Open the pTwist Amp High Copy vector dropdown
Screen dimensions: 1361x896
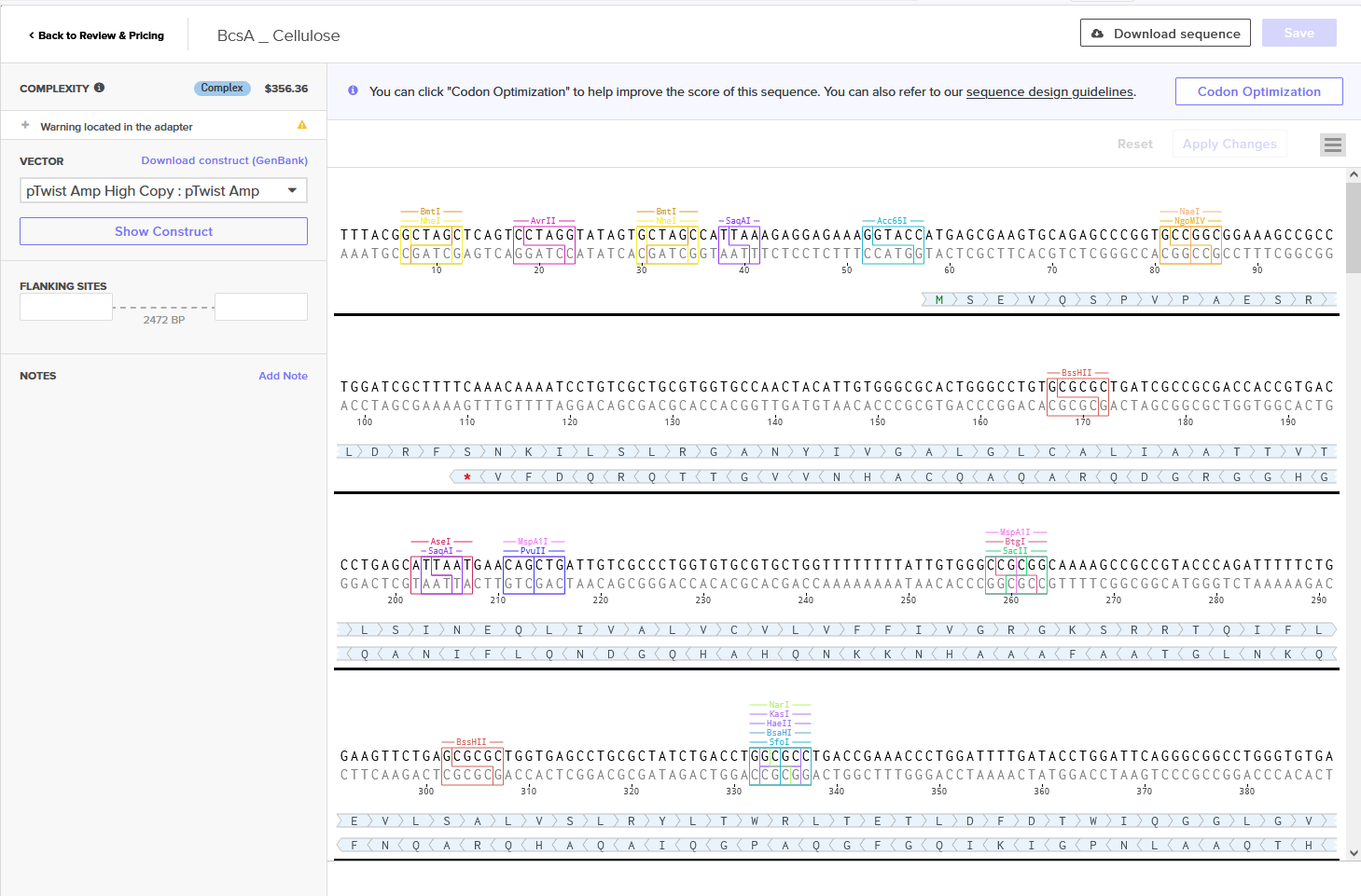pyautogui.click(x=163, y=190)
